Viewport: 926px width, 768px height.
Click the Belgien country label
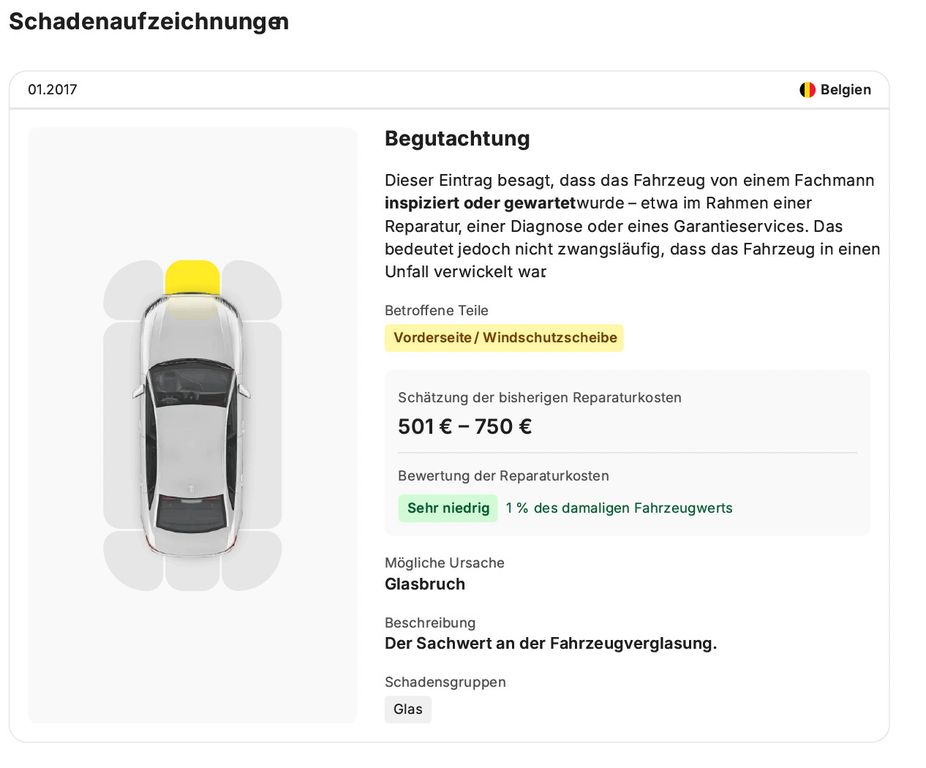tap(846, 90)
